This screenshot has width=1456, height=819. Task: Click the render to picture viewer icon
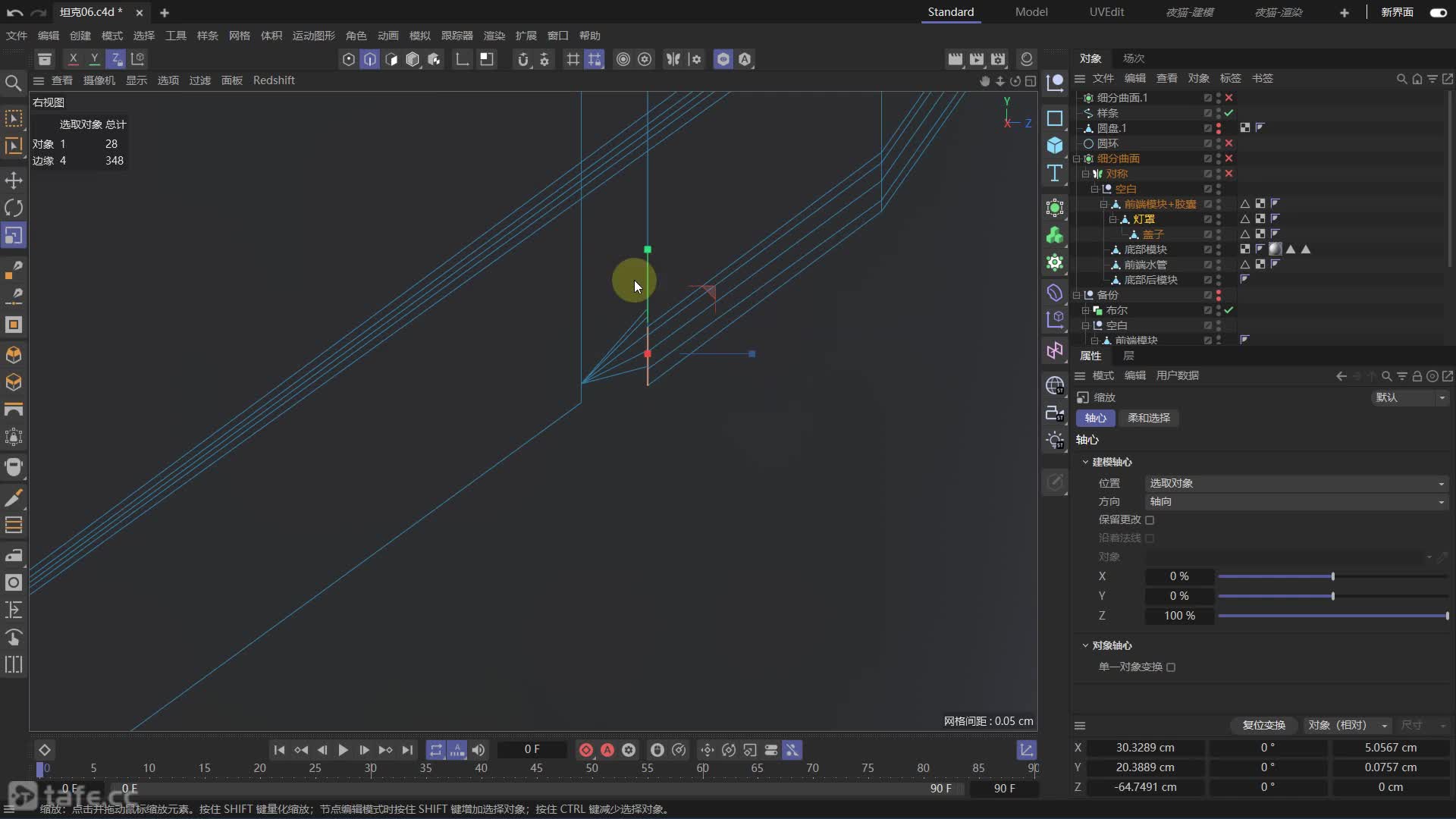point(977,59)
